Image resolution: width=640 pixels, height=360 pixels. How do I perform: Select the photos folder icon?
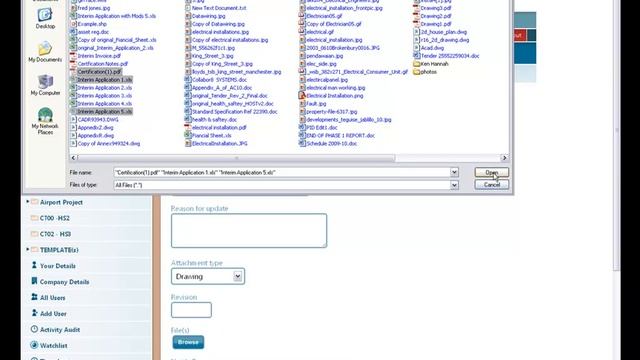[416, 72]
